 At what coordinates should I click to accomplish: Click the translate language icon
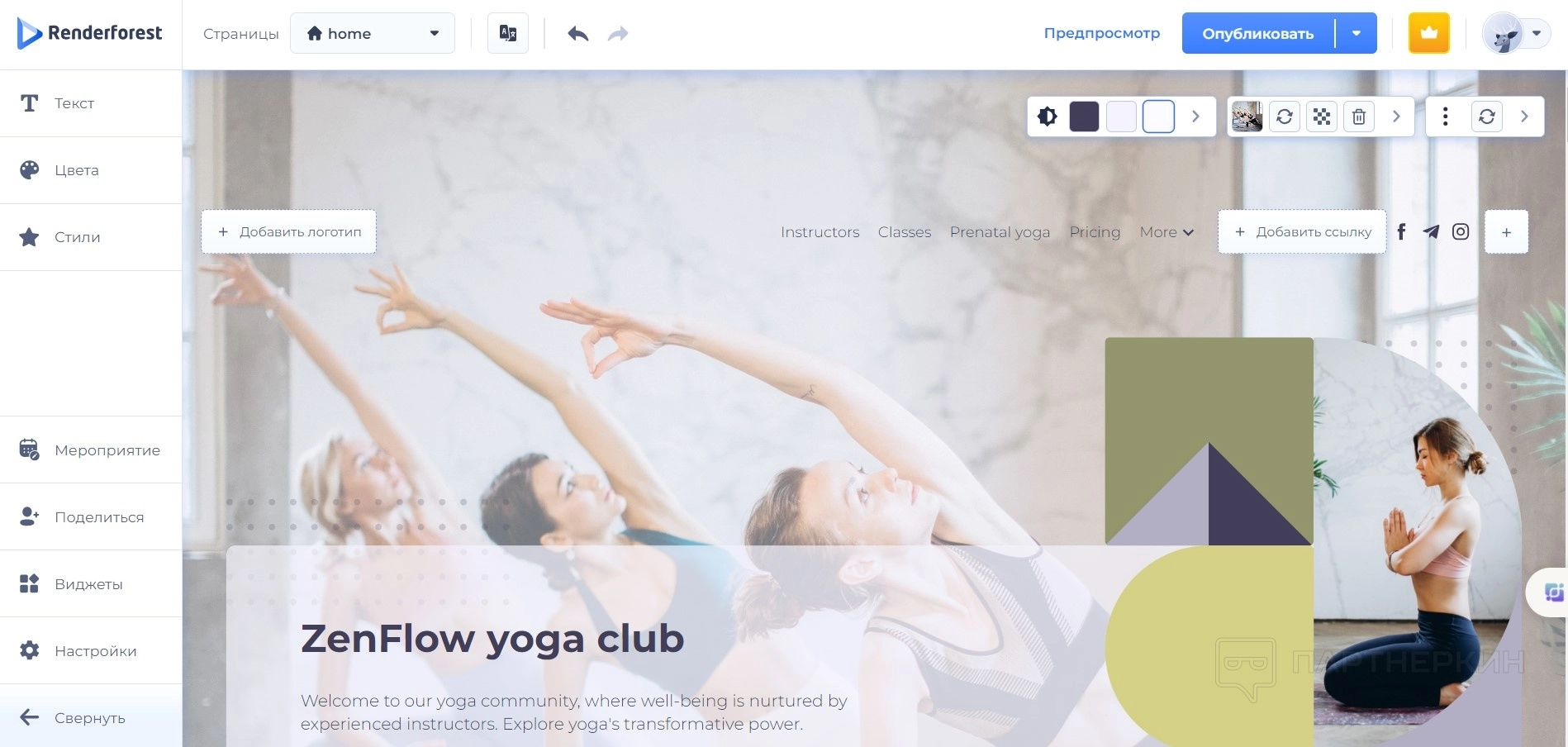[x=507, y=34]
